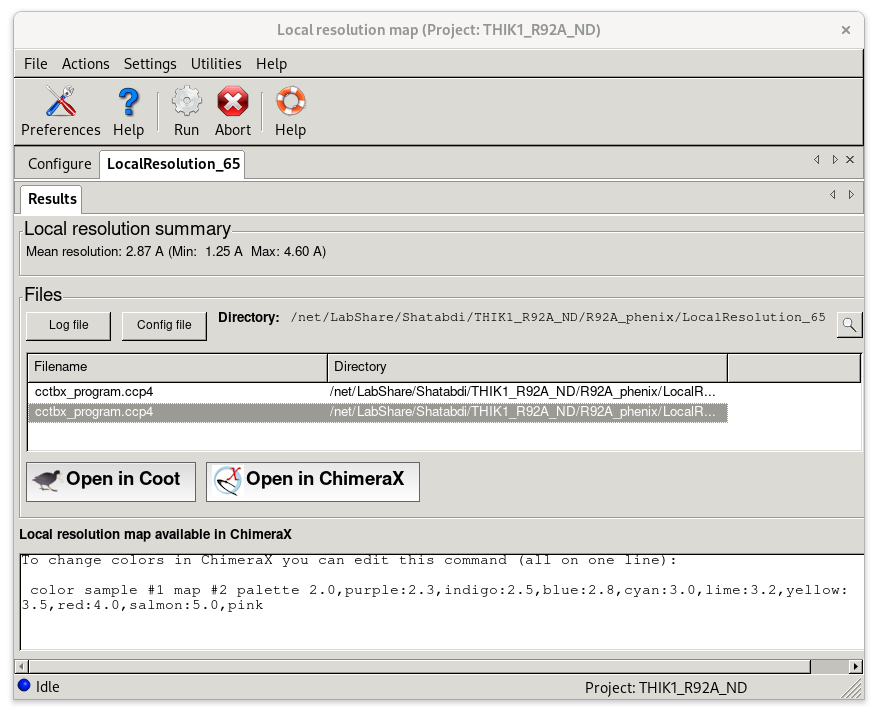Open the map in Coot
The image size is (878, 716).
coord(107,480)
